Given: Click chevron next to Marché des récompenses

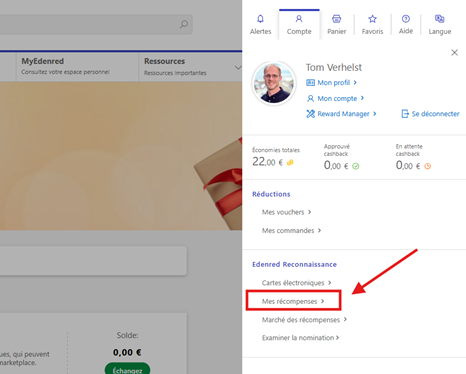Looking at the screenshot, I should coord(345,319).
